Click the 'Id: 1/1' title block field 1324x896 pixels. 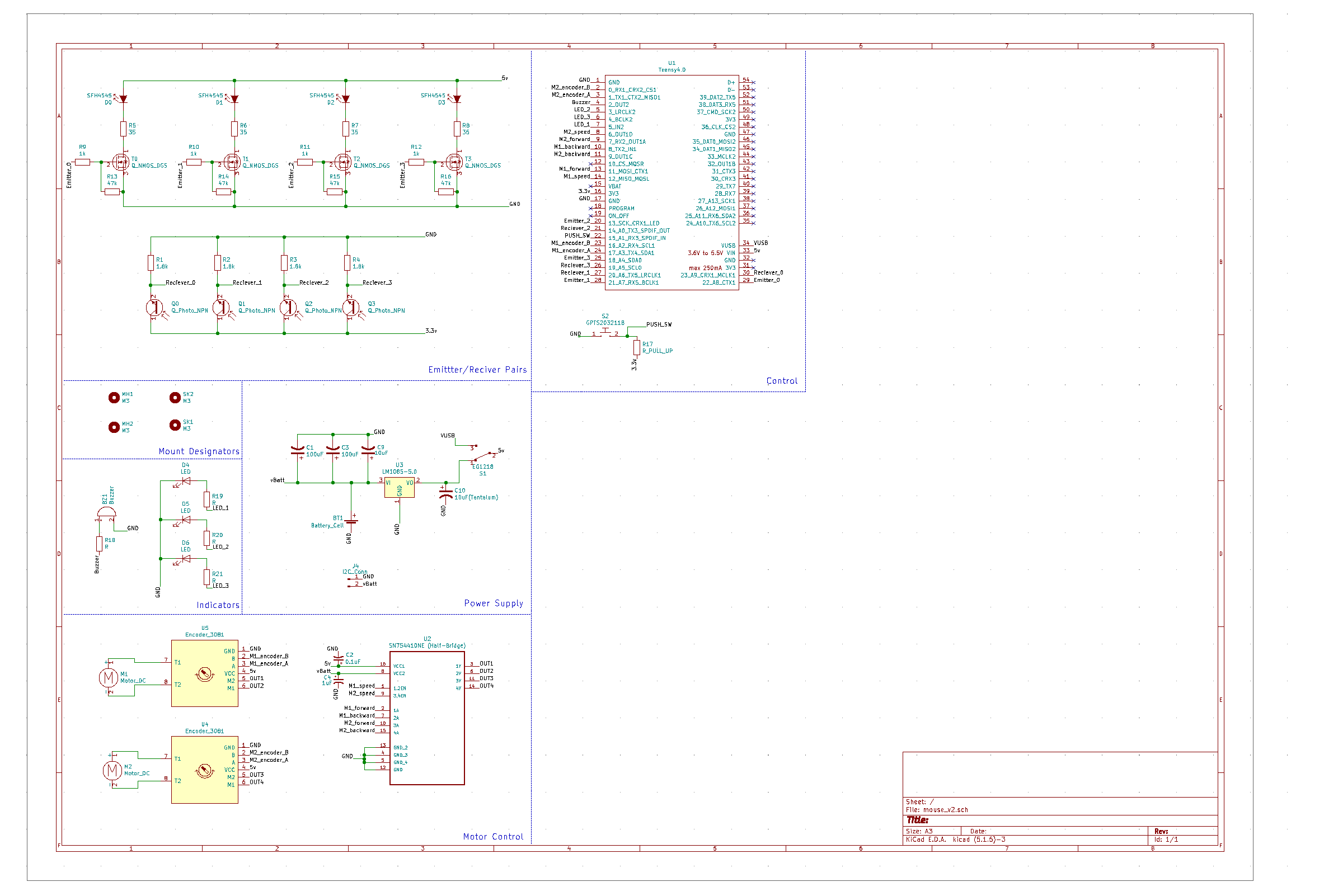(1166, 840)
